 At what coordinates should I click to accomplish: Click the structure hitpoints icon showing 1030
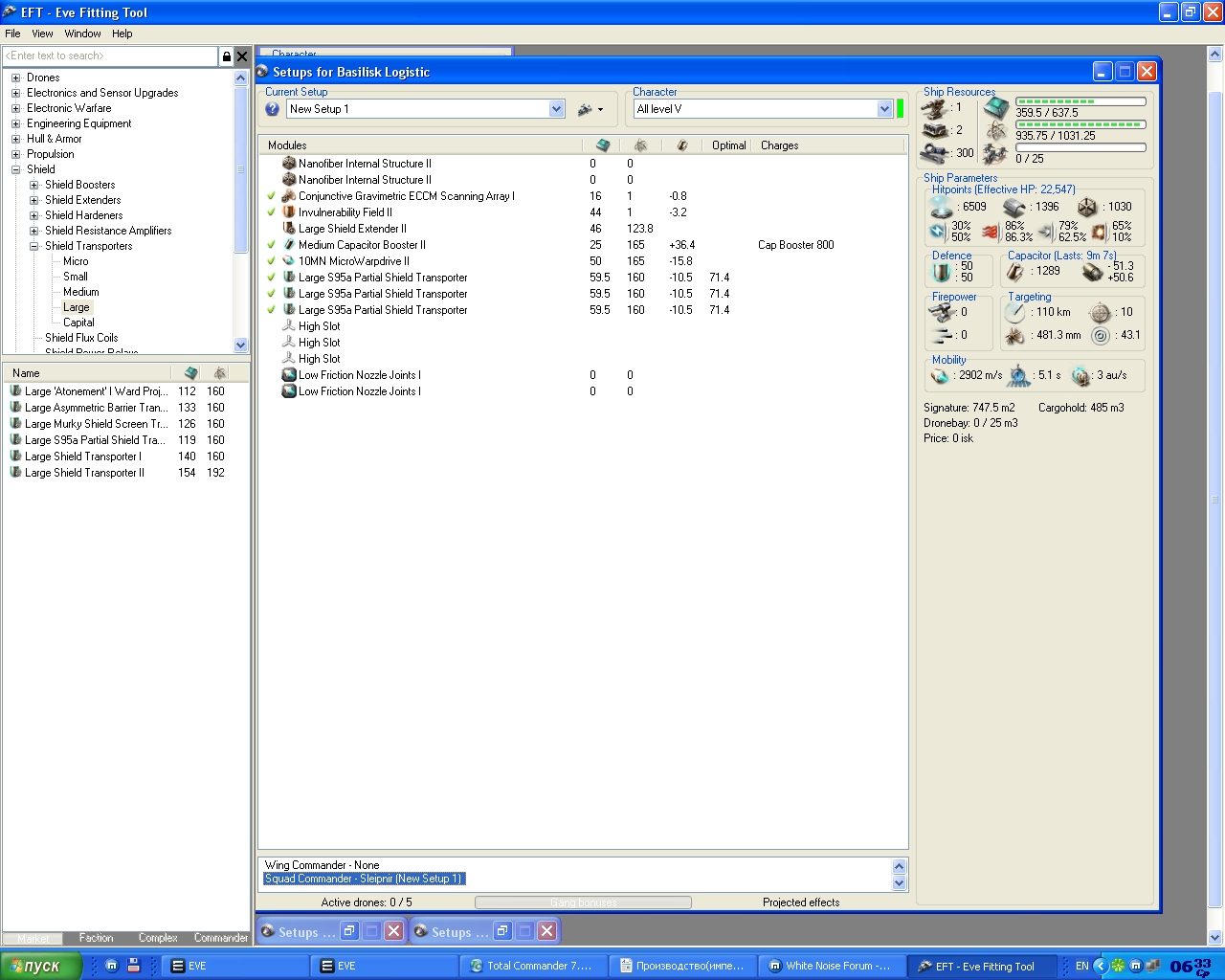pos(1087,207)
